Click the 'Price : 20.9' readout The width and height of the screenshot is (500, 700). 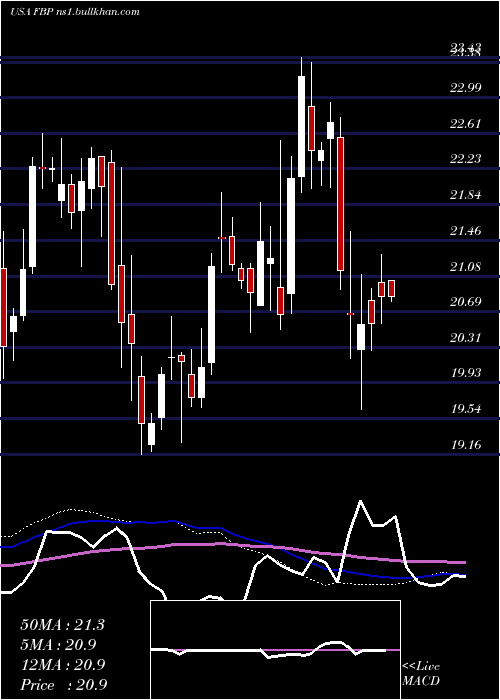[x=63, y=684]
